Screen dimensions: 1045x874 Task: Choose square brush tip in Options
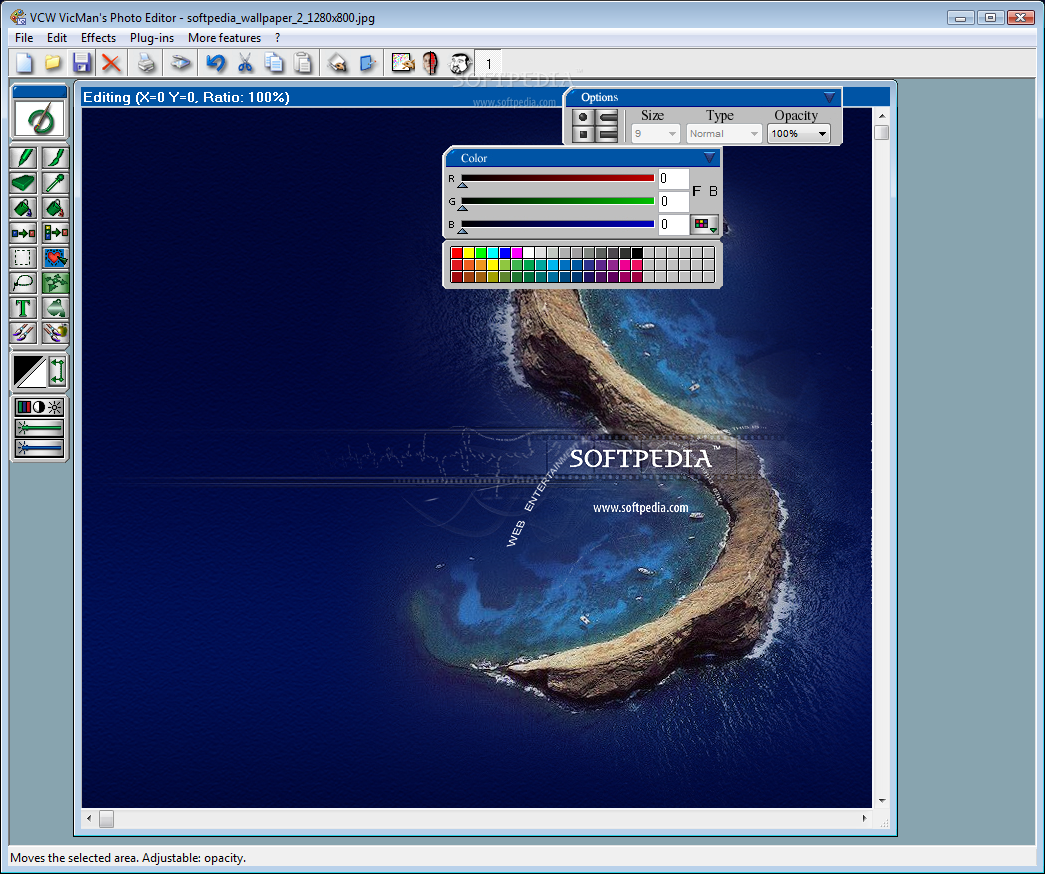click(583, 134)
